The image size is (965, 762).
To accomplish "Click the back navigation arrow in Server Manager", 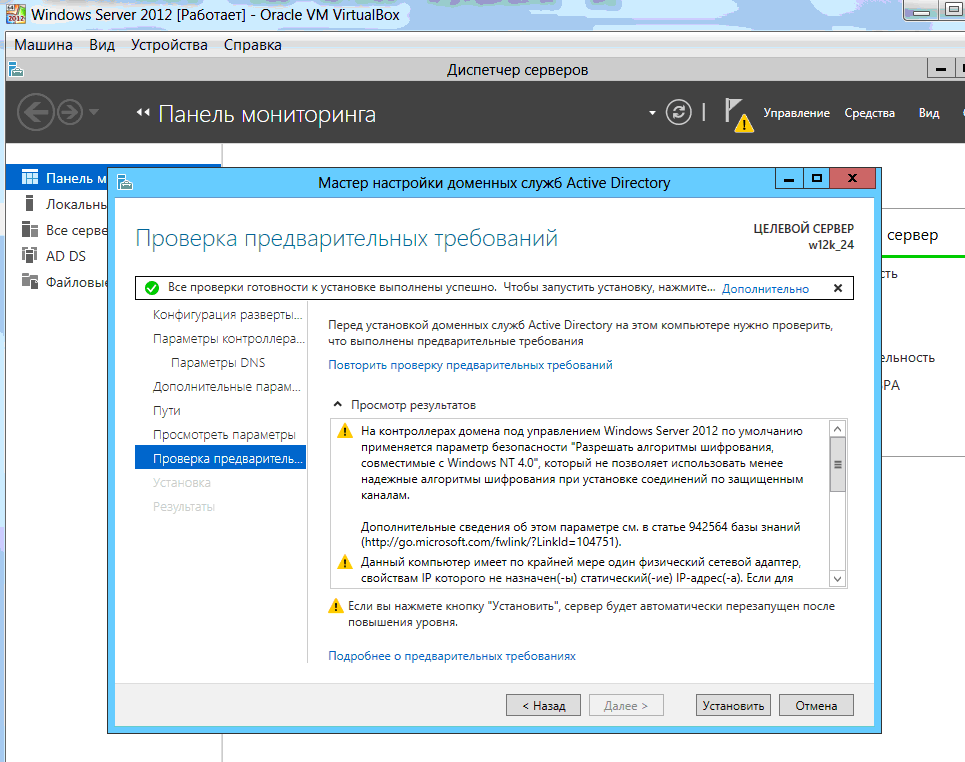I will coord(36,112).
